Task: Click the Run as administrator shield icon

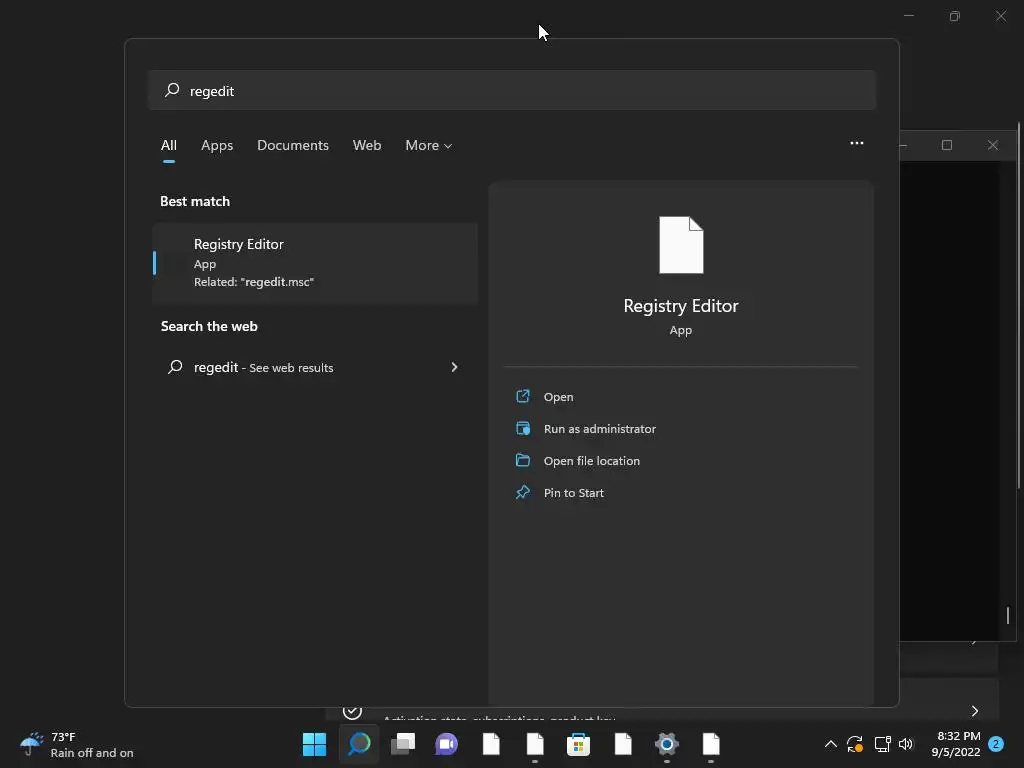Action: click(523, 428)
